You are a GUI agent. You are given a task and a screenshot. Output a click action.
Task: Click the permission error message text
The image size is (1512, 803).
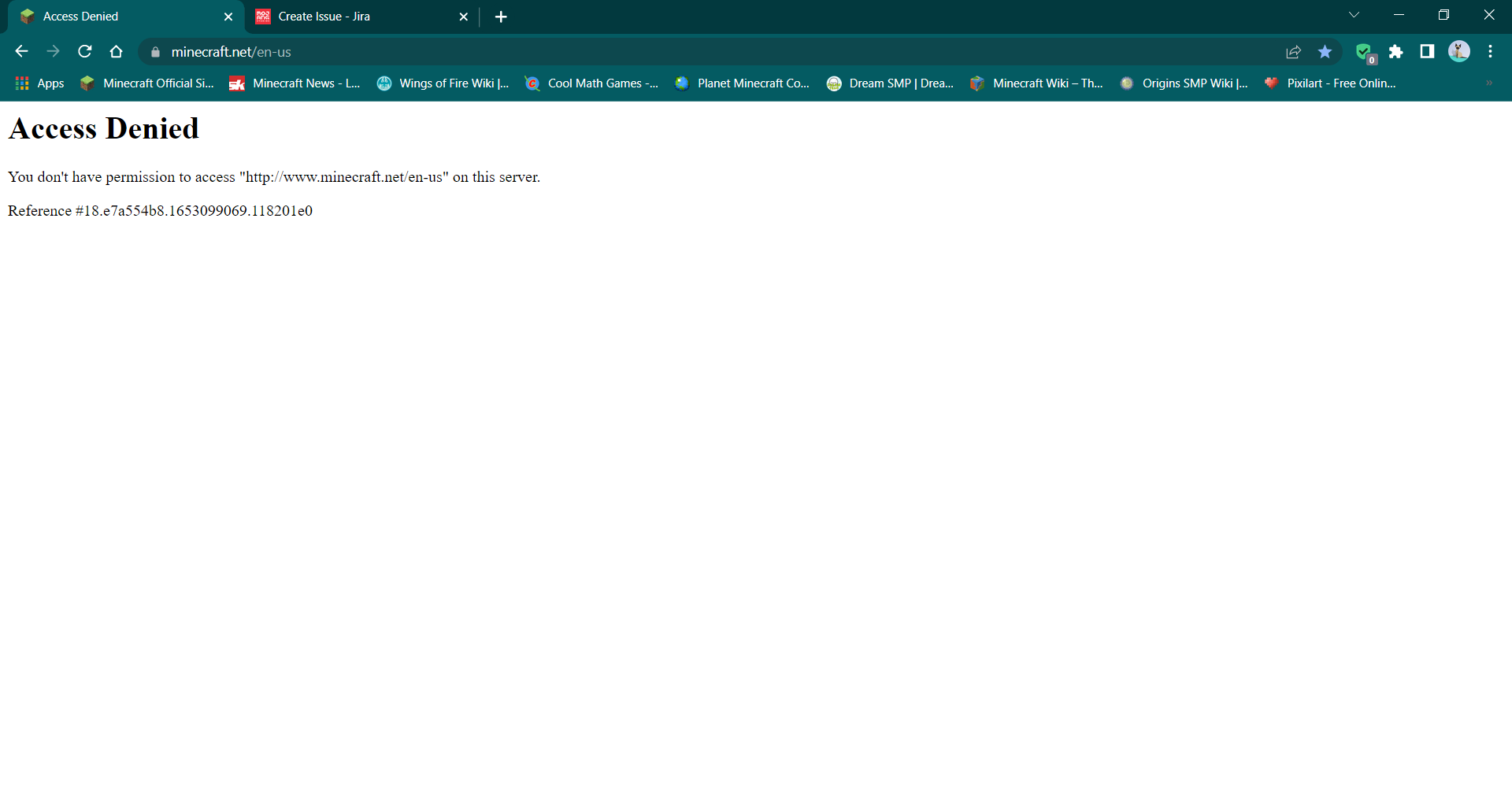(x=274, y=177)
